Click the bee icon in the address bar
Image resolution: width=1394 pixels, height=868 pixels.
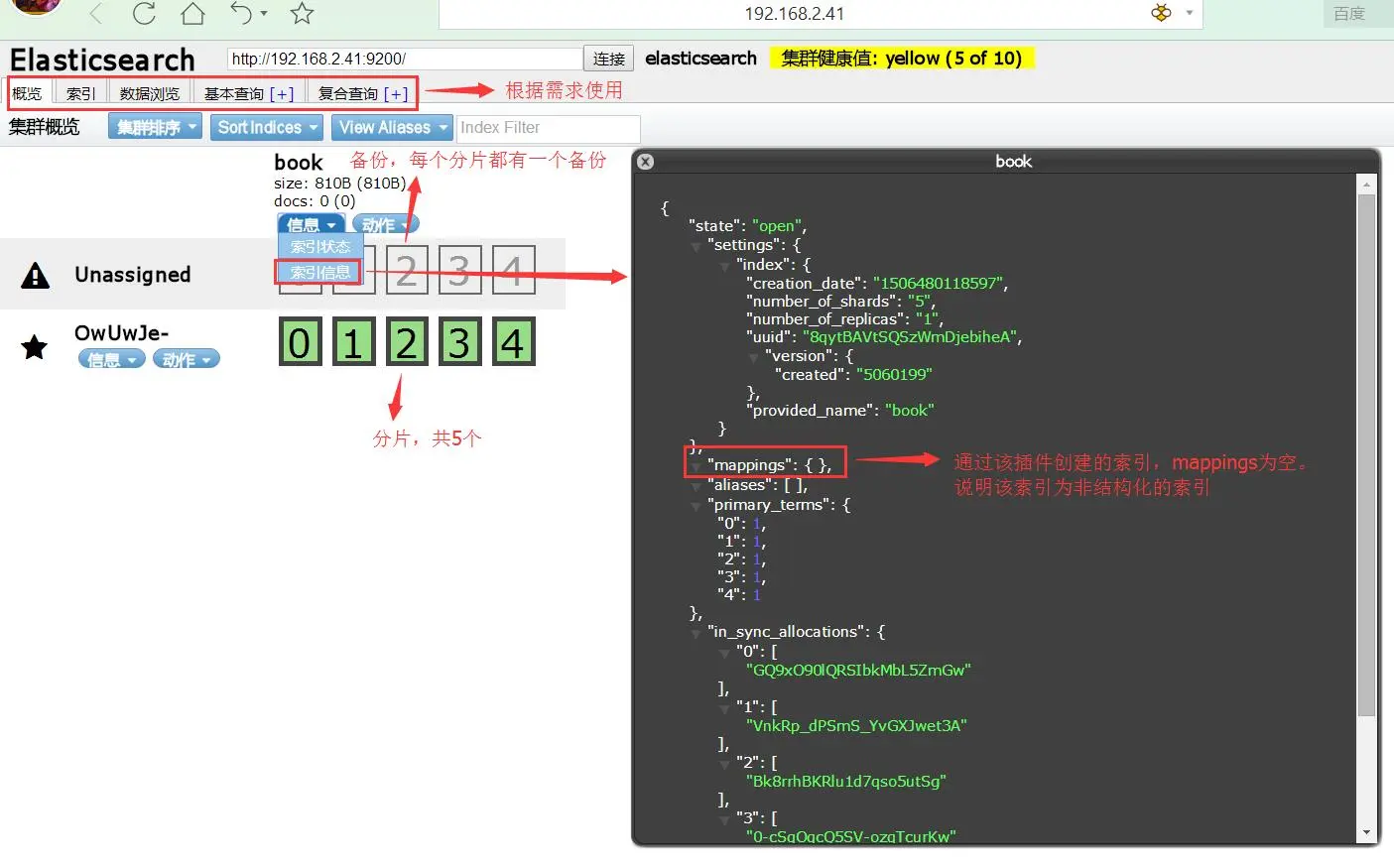point(1161,13)
